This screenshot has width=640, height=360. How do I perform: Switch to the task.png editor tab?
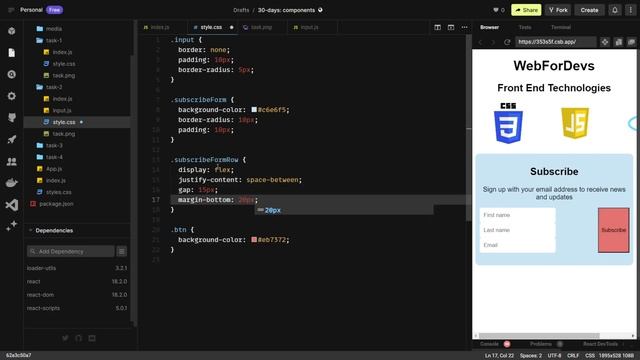tap(261, 27)
